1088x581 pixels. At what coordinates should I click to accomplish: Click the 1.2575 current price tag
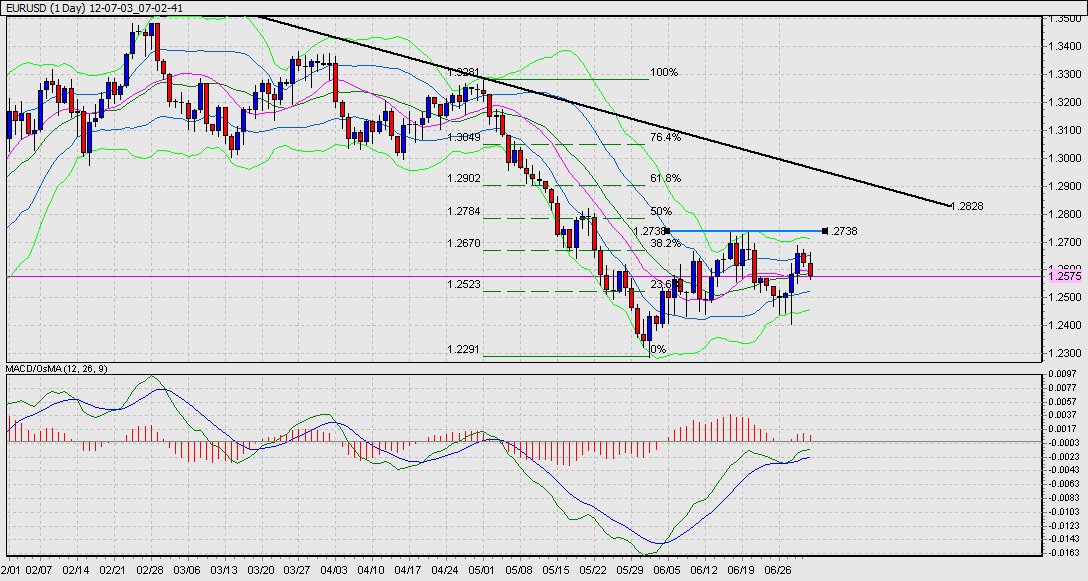pos(1063,276)
